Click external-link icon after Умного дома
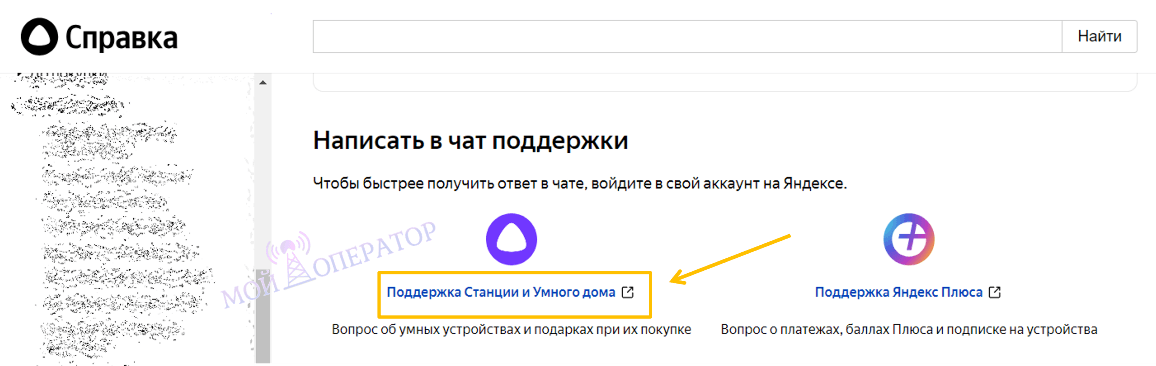 [x=627, y=292]
